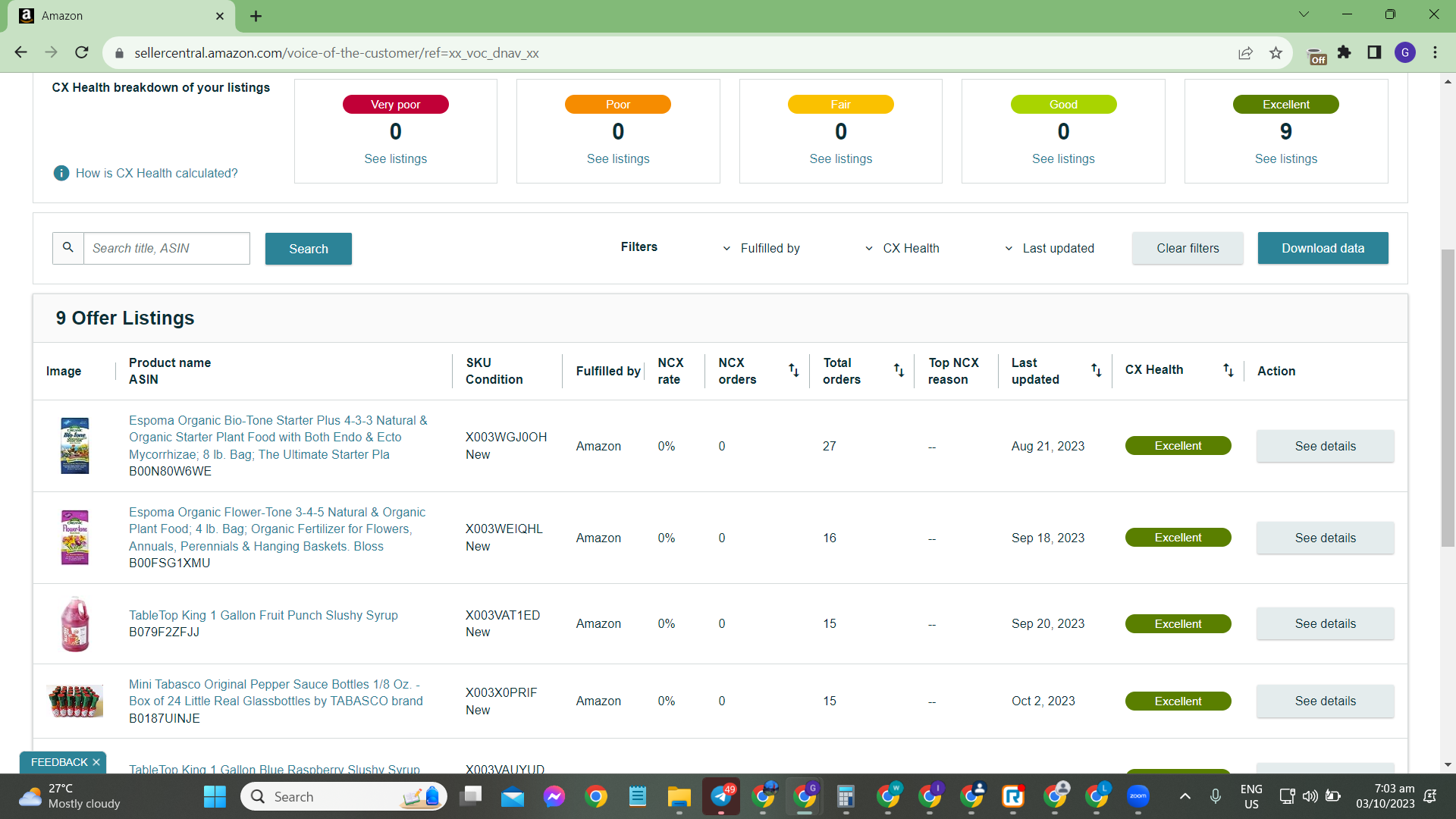Focus the Windows taskbar Search box
1456x819 pixels.
(344, 796)
